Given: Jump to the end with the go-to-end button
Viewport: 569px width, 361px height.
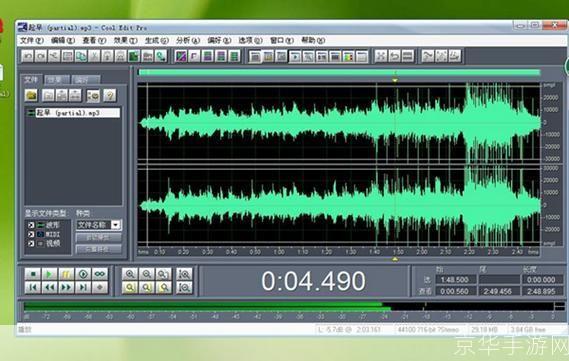Looking at the screenshot, I should click(83, 287).
